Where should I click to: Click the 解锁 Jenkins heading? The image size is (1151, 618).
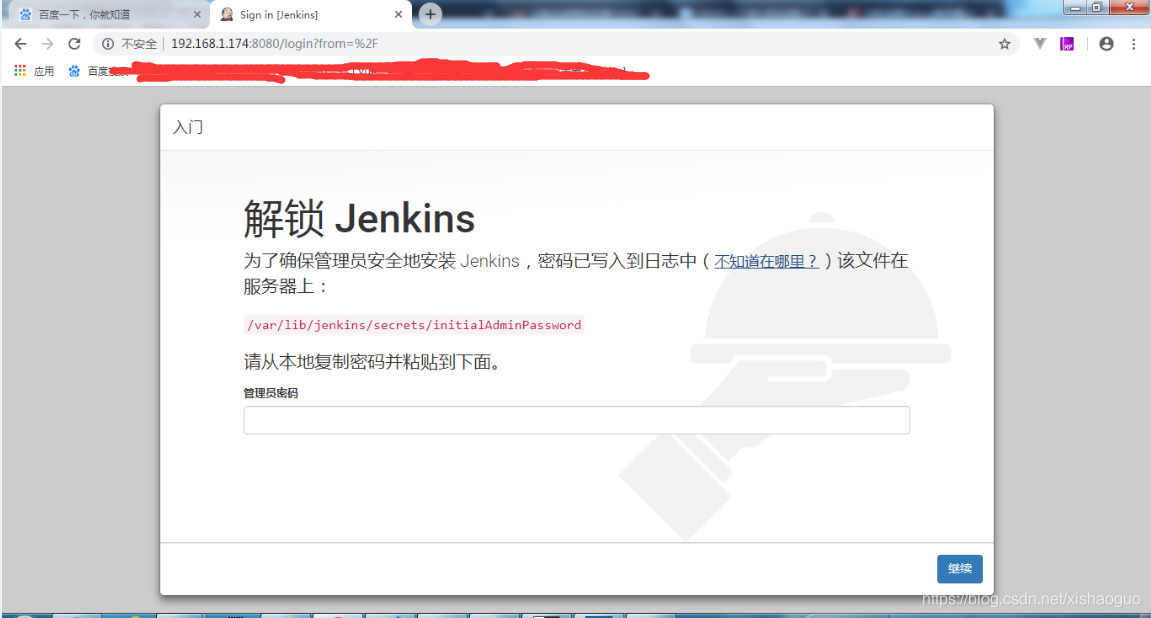(x=359, y=219)
